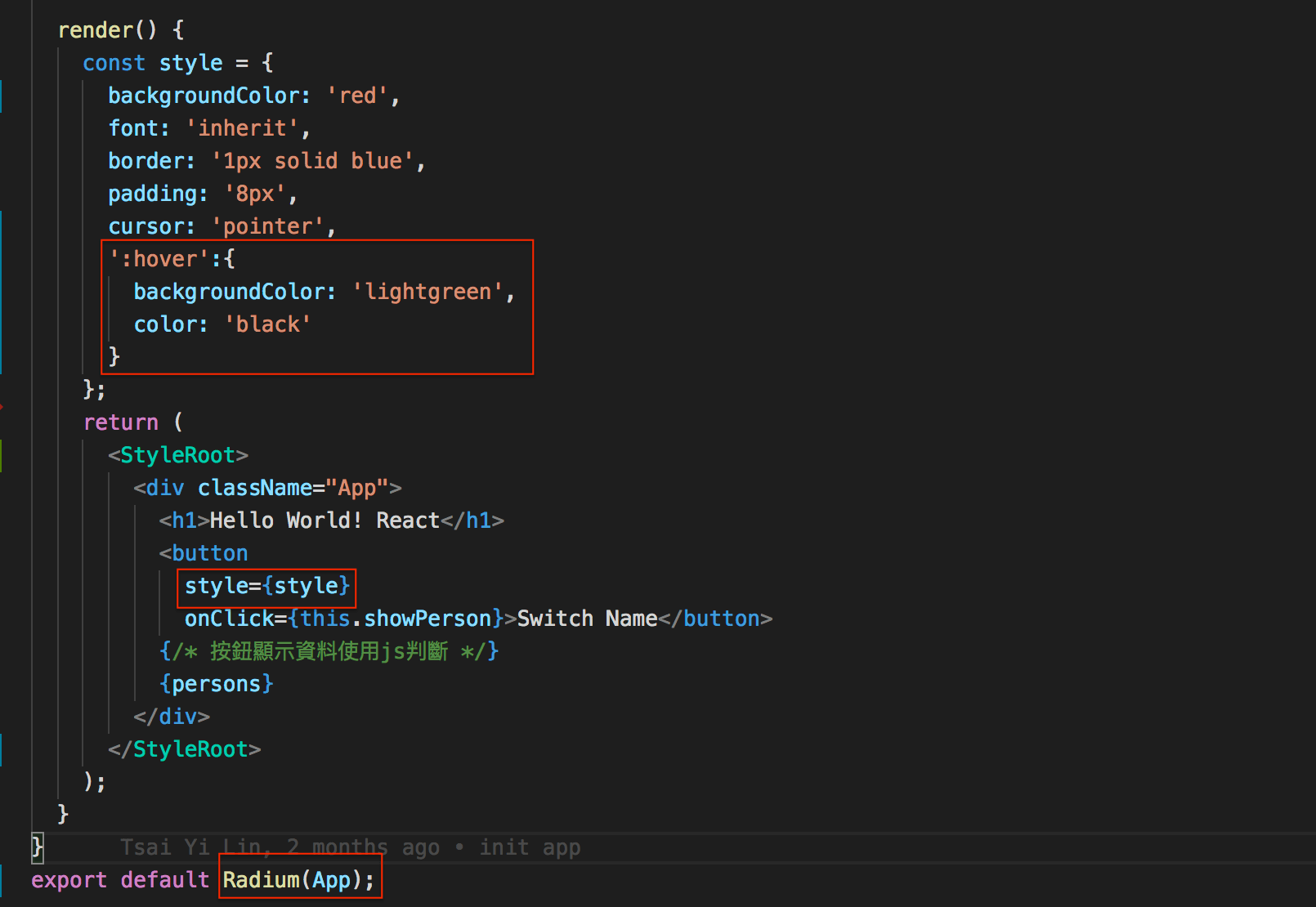Click the ':hover' pseudo-selector key

tap(160, 258)
